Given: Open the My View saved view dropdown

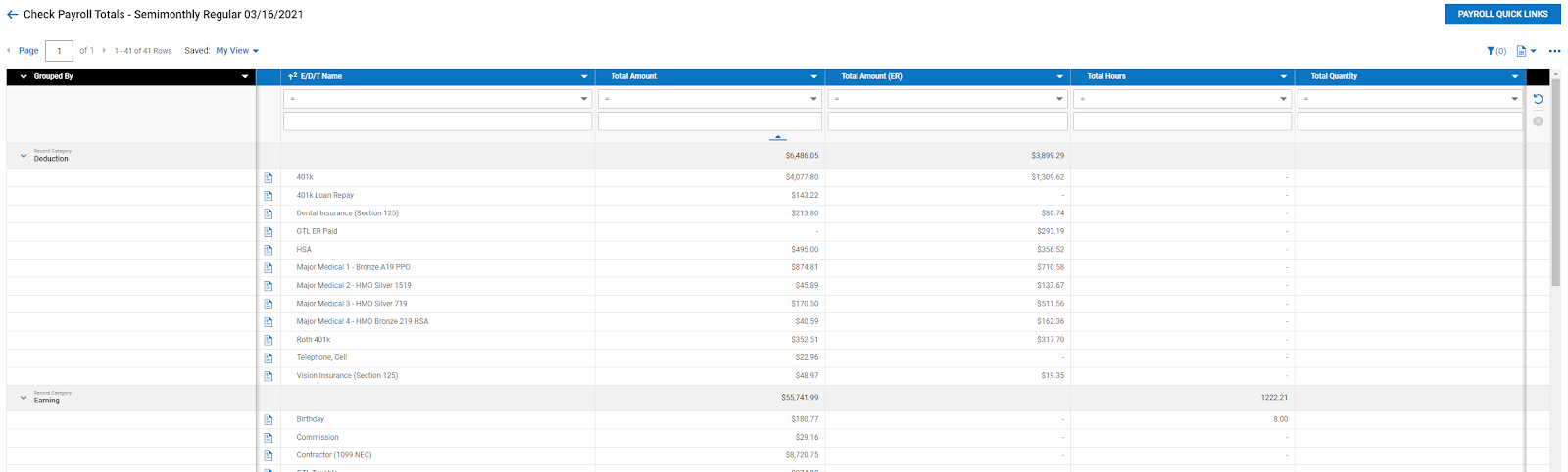Looking at the screenshot, I should point(237,51).
